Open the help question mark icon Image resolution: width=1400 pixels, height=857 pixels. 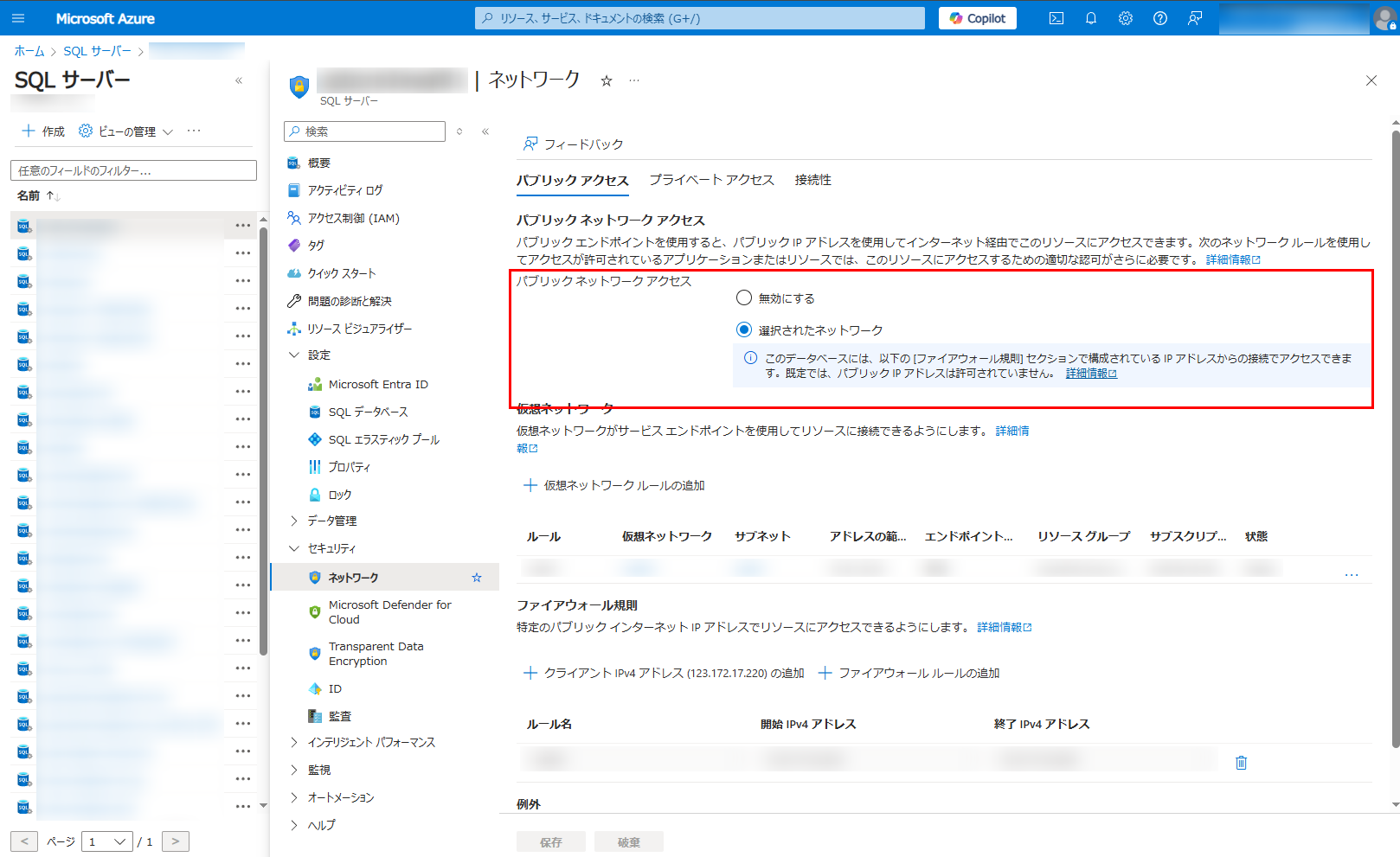click(x=1160, y=18)
